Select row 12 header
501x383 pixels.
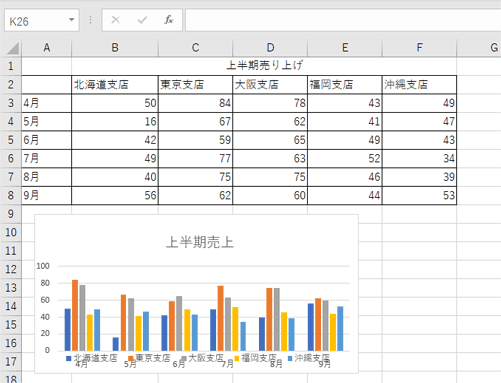[x=11, y=269]
